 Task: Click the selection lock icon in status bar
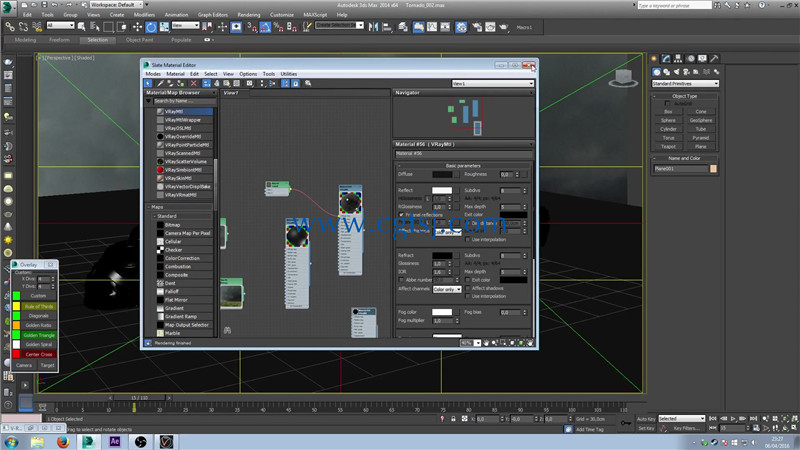(x=453, y=419)
